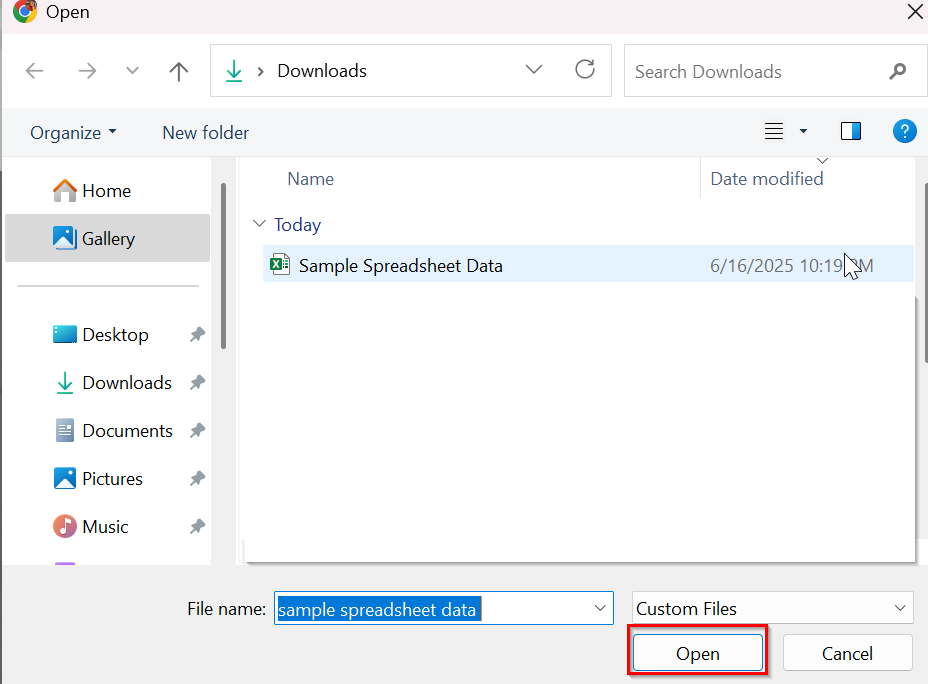Go up one folder level
The height and width of the screenshot is (684, 928).
pyautogui.click(x=179, y=71)
